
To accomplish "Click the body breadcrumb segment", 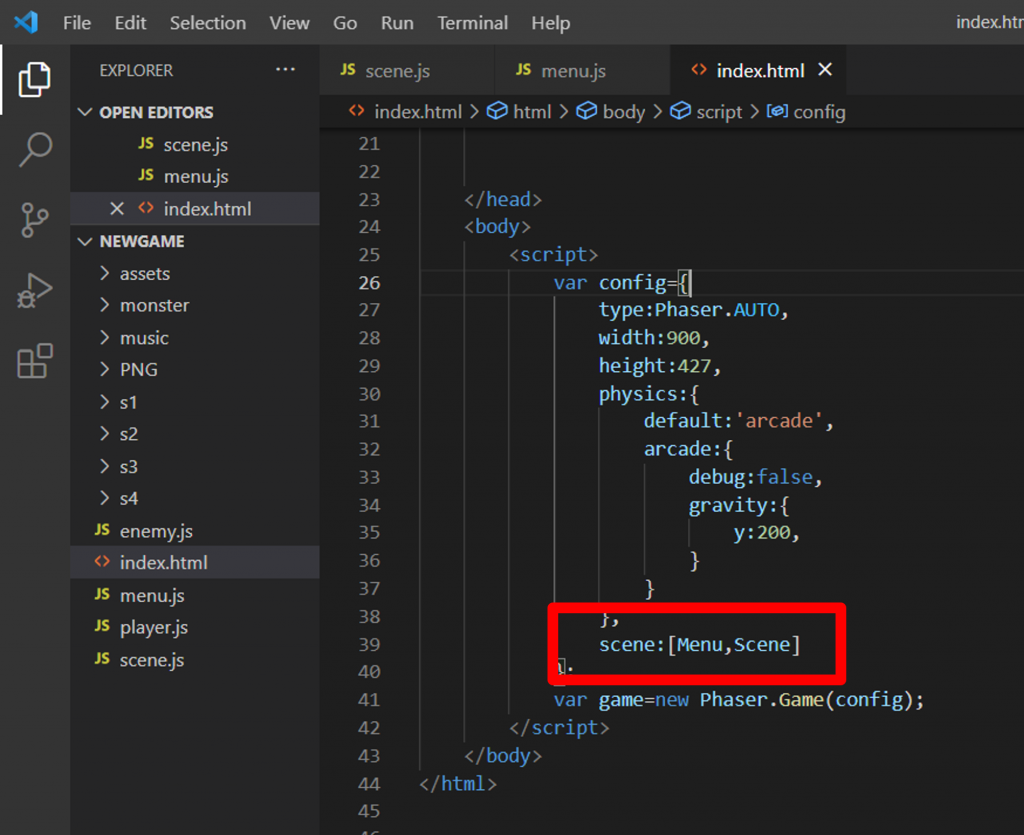I will 624,112.
